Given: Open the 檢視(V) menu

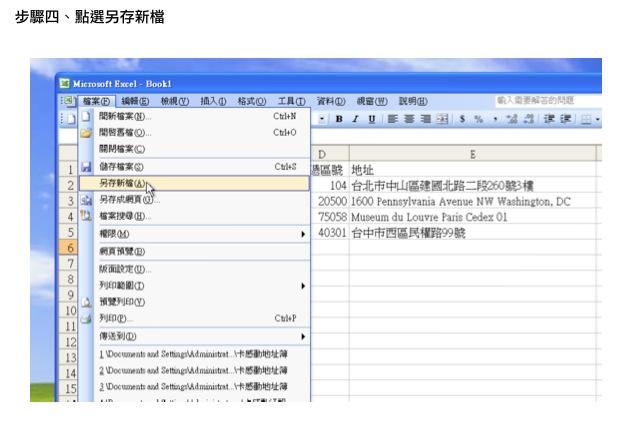Looking at the screenshot, I should point(175,101).
